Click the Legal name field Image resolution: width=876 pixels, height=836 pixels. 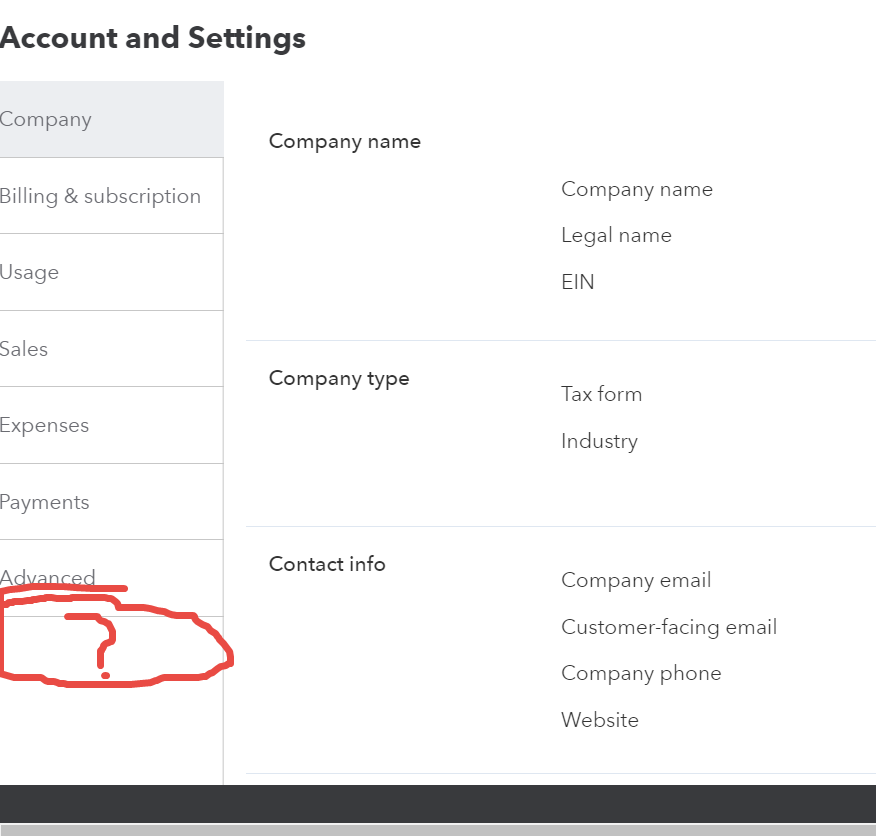616,235
